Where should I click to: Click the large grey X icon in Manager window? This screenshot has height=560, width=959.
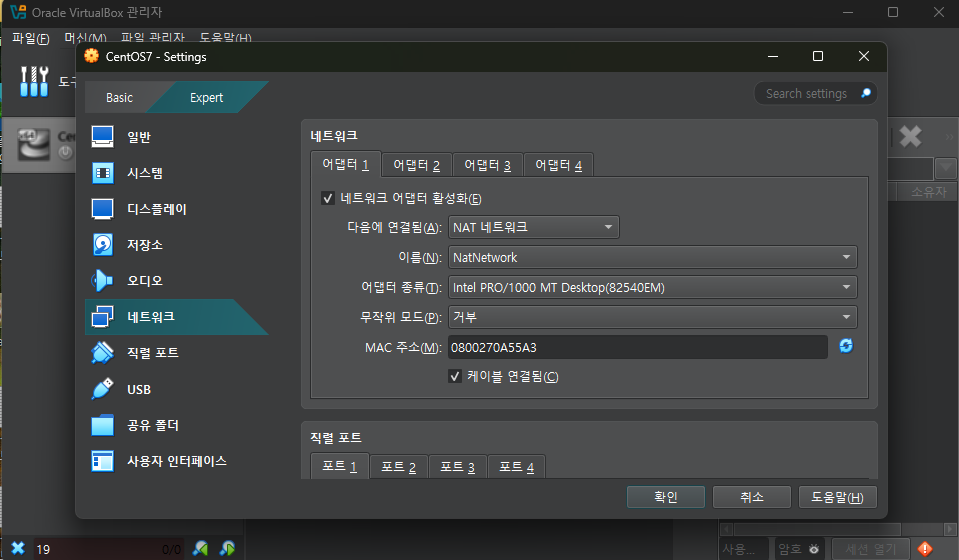910,136
